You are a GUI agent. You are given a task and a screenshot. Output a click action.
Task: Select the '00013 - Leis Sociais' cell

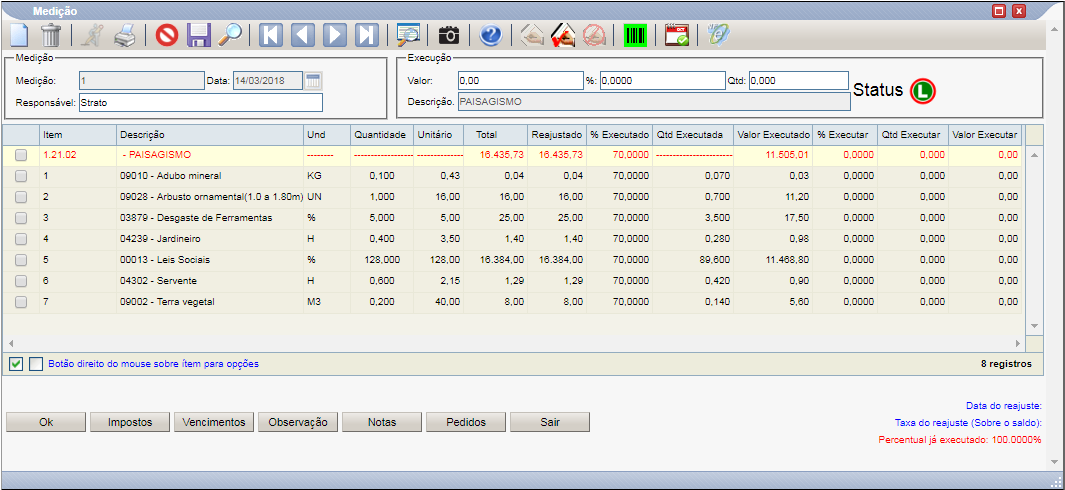[209, 260]
